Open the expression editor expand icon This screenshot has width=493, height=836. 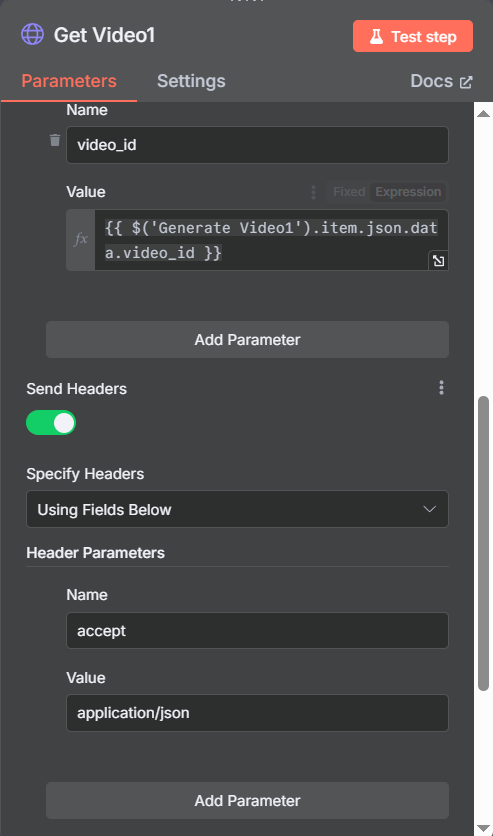(438, 261)
